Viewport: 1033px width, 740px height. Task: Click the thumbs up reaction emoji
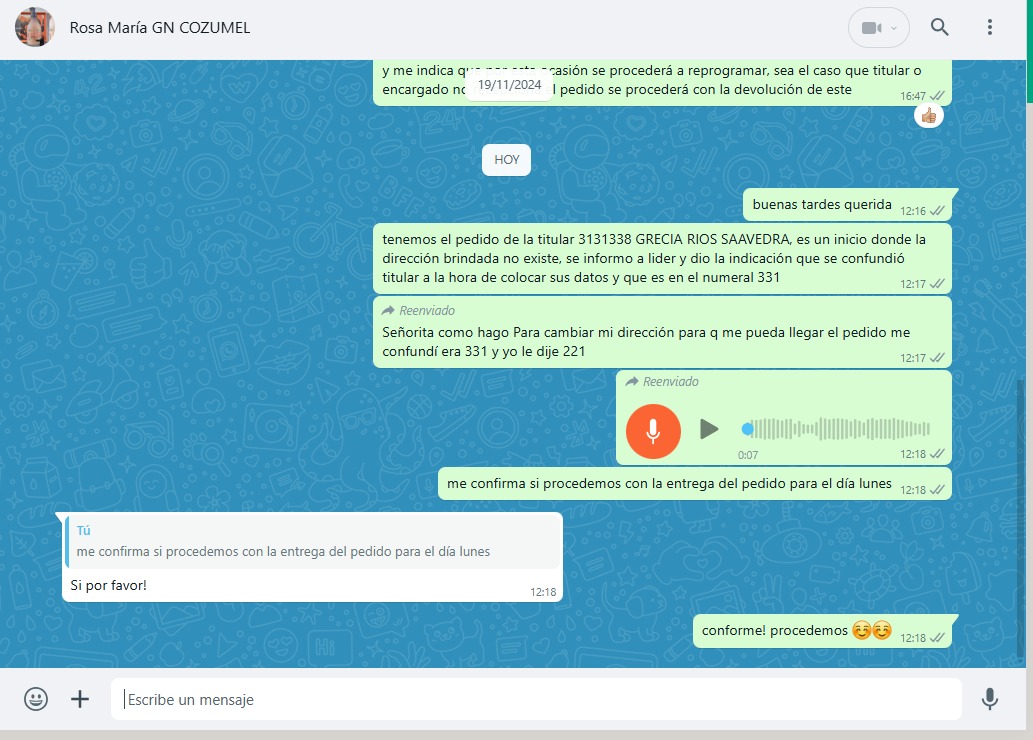click(929, 116)
